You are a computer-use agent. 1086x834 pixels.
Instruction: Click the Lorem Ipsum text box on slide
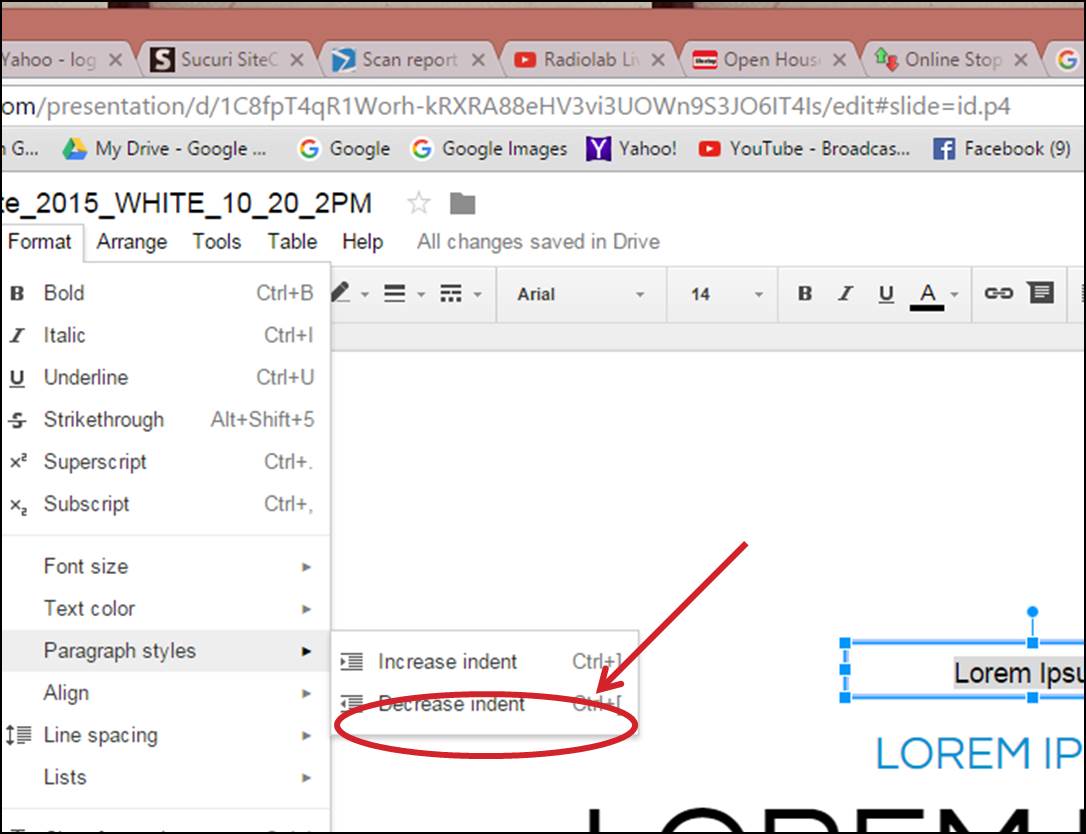tap(964, 671)
